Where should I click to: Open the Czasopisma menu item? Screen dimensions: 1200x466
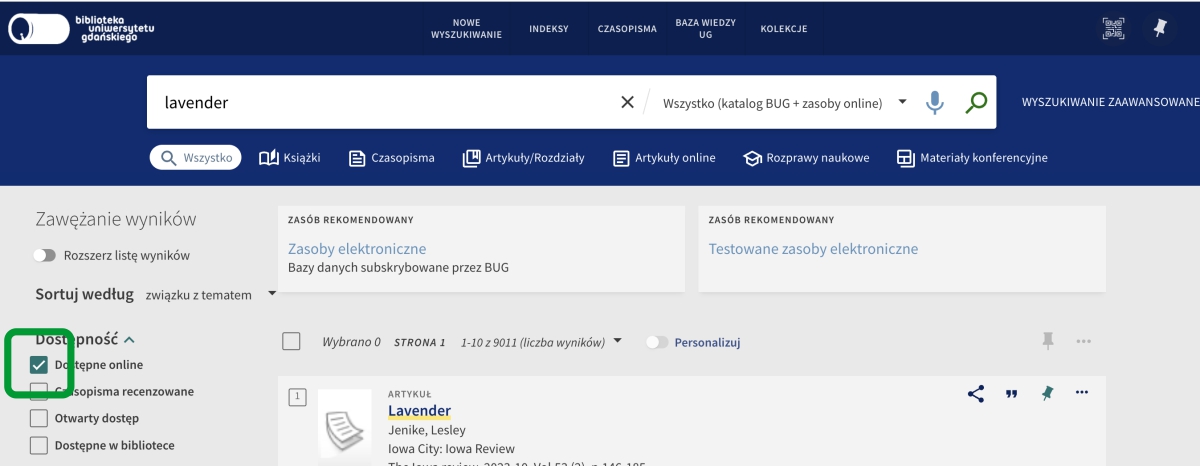click(627, 29)
